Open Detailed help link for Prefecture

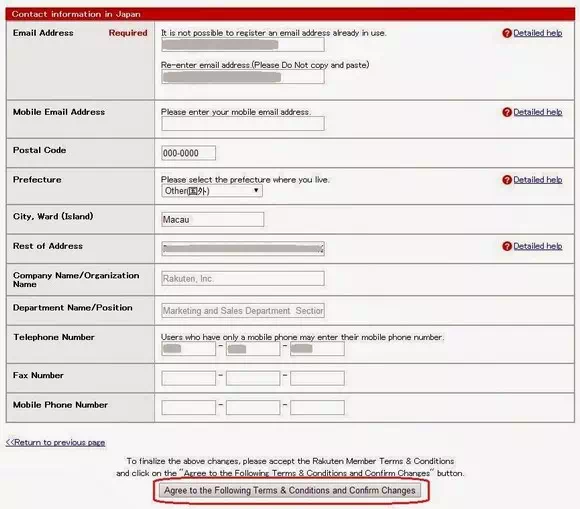537,180
